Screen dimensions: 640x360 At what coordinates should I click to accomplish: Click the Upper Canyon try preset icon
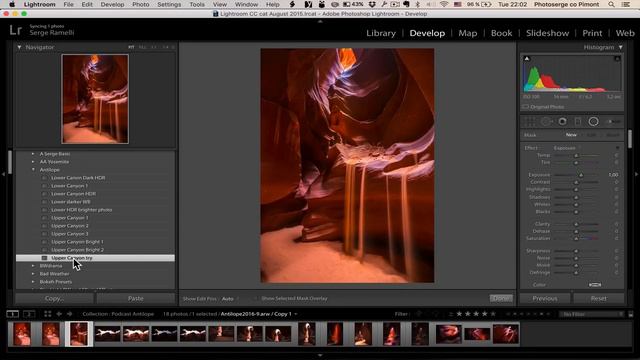(x=44, y=258)
